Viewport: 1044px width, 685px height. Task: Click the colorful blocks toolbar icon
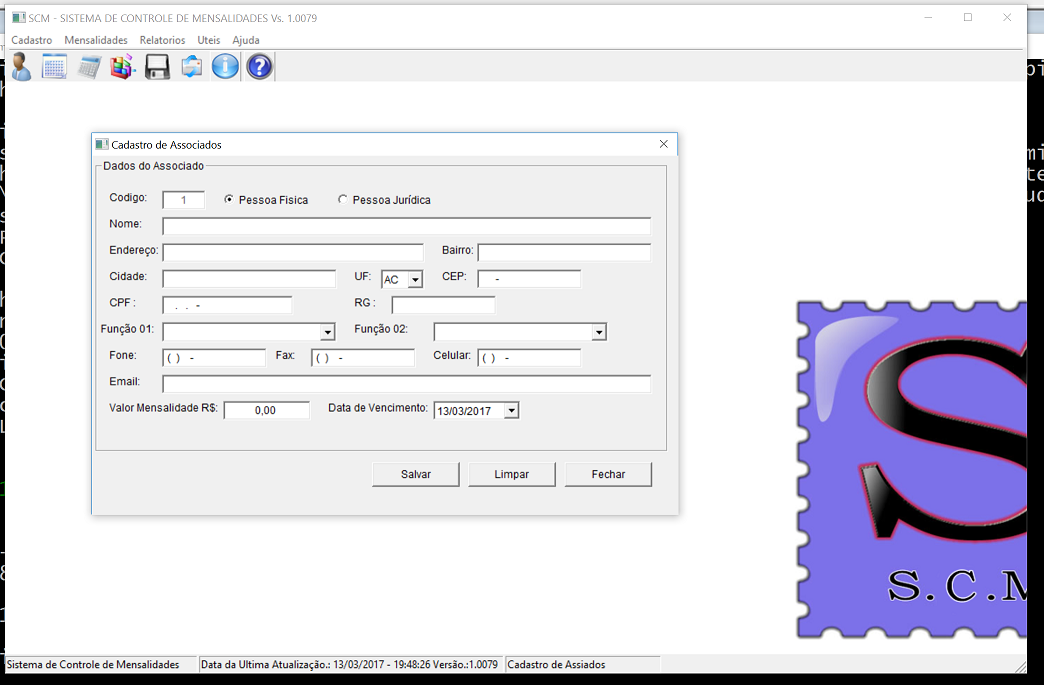pyautogui.click(x=122, y=67)
